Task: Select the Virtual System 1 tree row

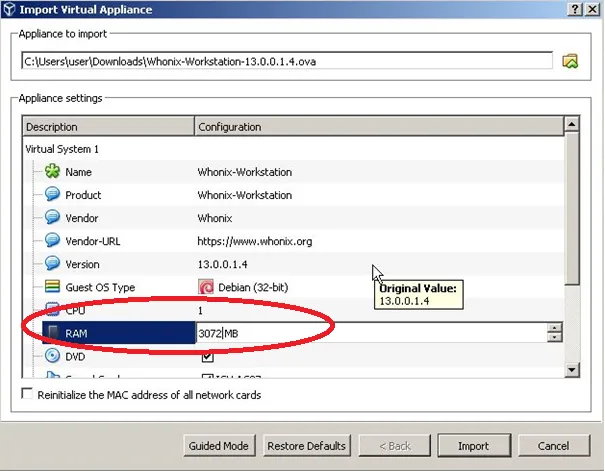Action: (62, 149)
